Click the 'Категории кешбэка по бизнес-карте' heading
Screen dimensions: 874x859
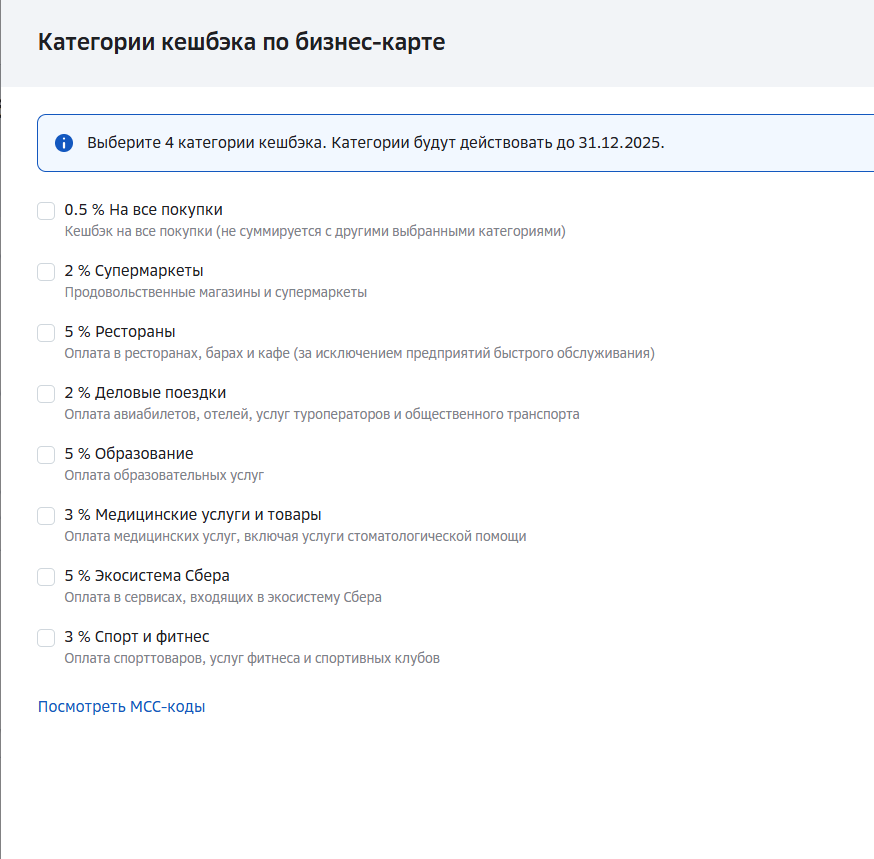pos(241,42)
